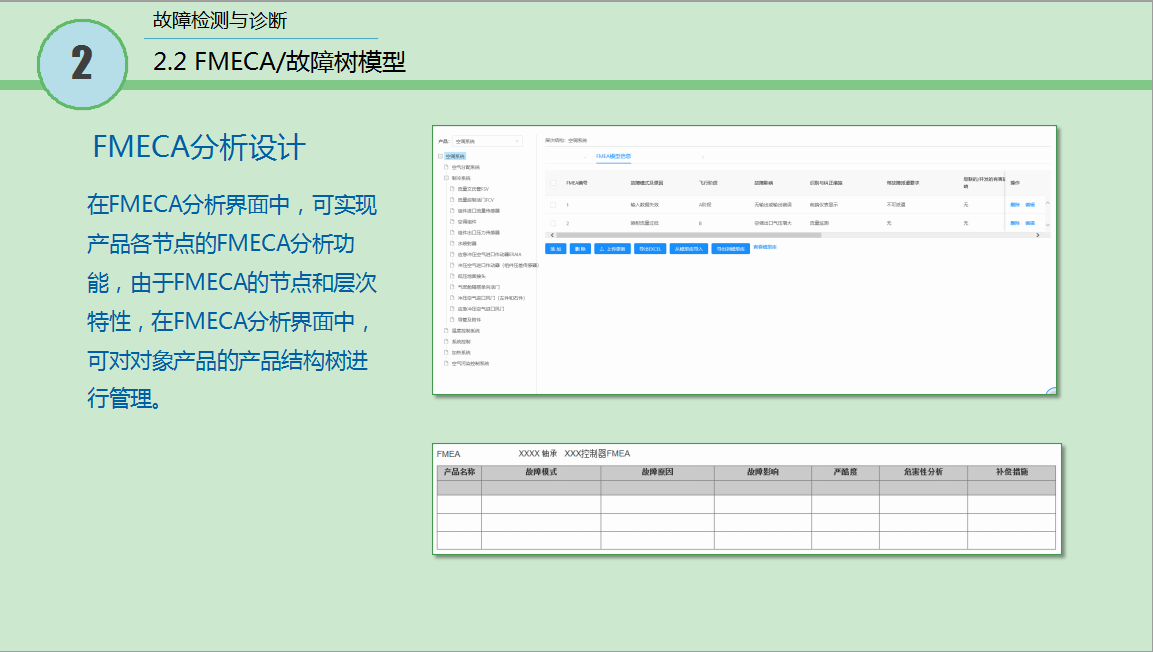Click the FMEA编号 column header
This screenshot has width=1153, height=652.
576,183
